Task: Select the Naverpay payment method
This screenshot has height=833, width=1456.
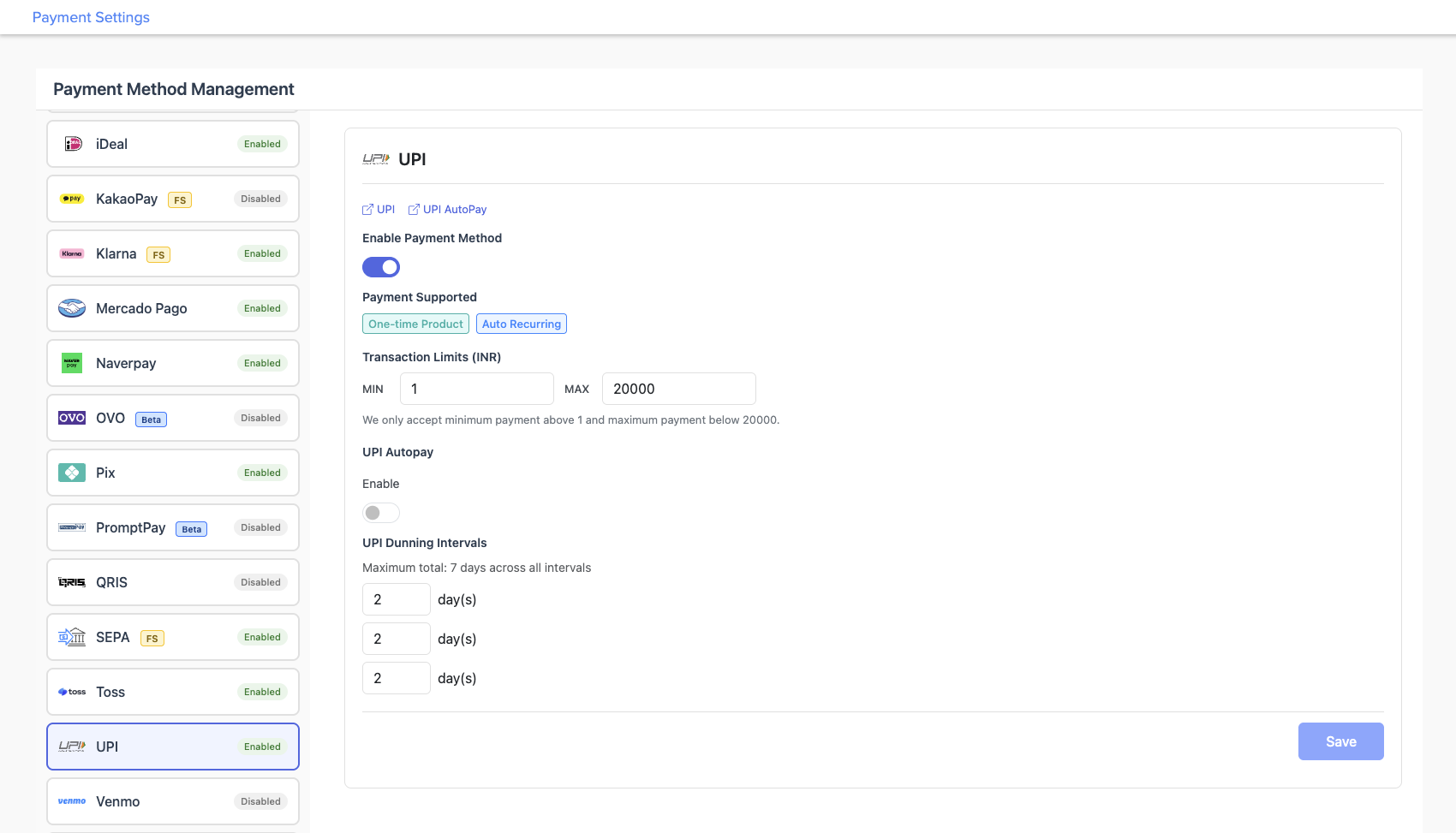Action: coord(173,363)
